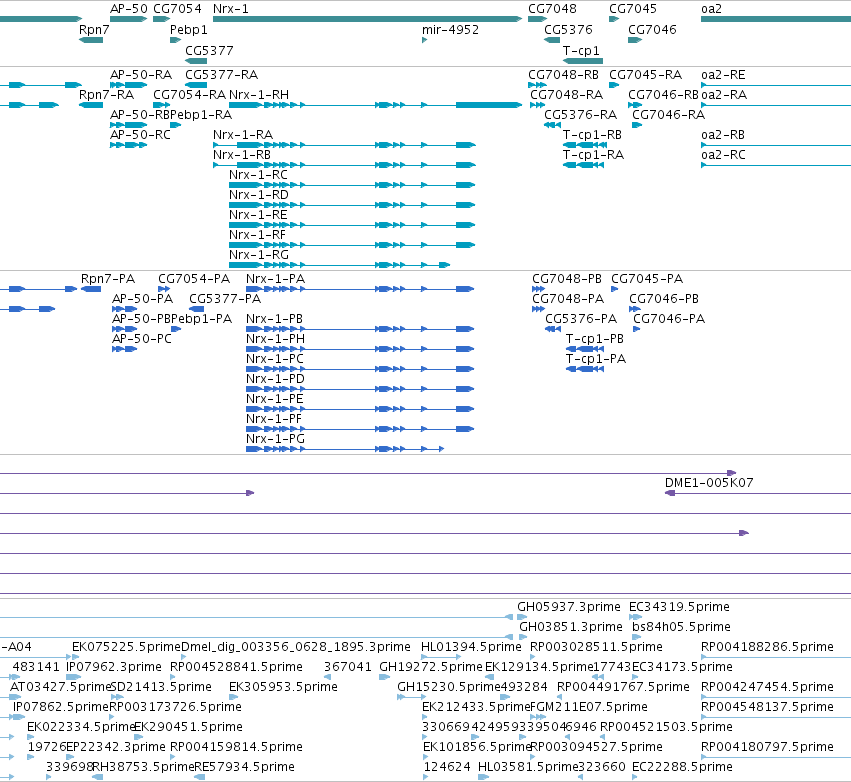851x782 pixels.
Task: Click the CG7048 gene label
Action: (x=552, y=9)
